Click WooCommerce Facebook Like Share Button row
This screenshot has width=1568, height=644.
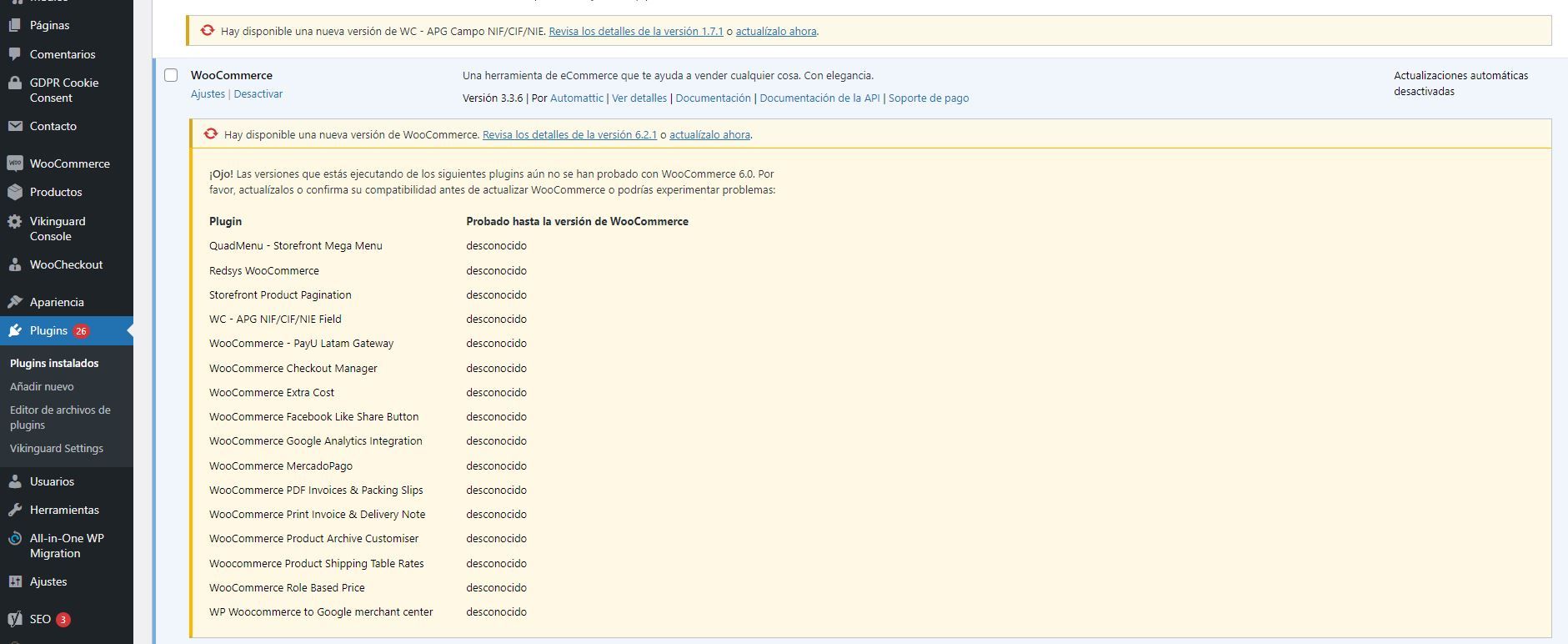coord(314,416)
